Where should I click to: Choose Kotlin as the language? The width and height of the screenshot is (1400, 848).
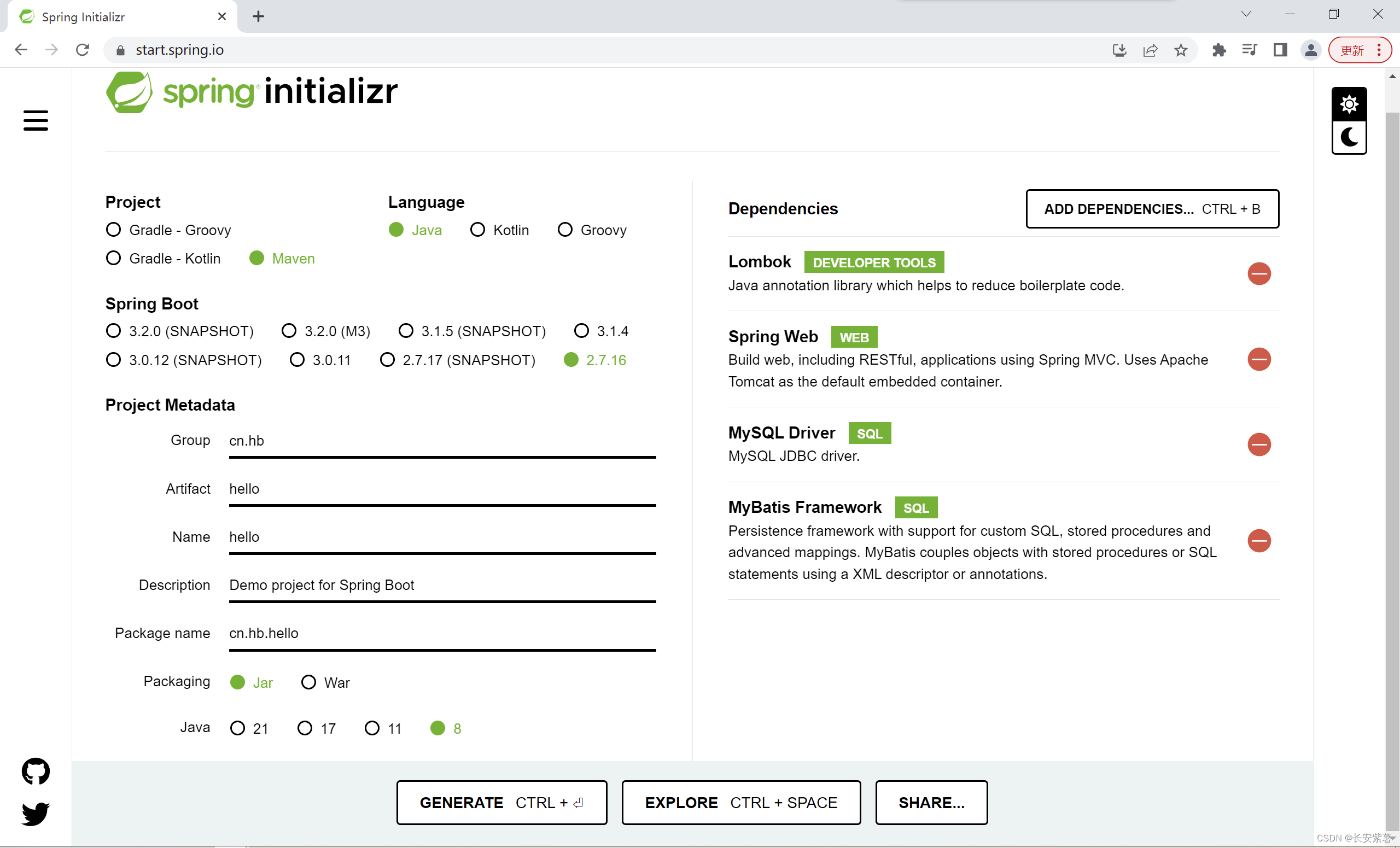[499, 230]
